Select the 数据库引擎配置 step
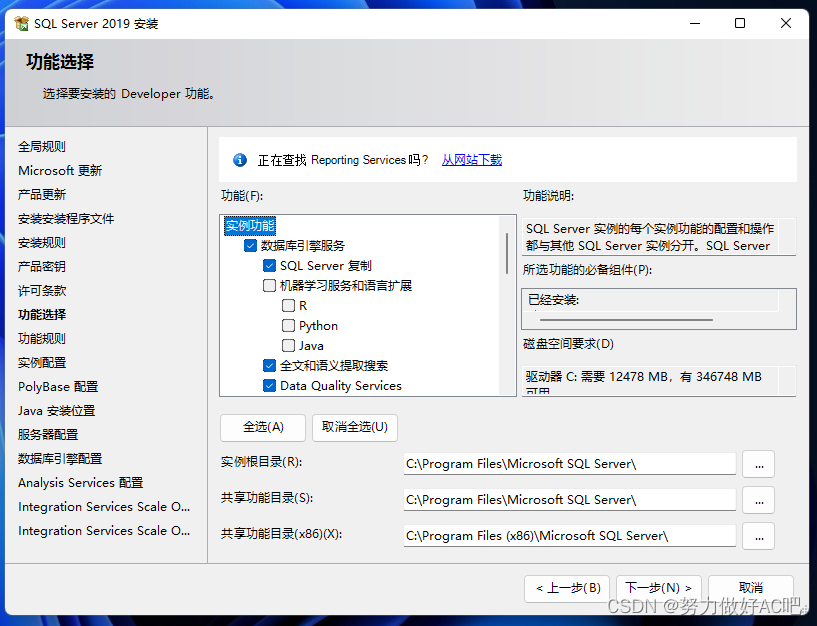The height and width of the screenshot is (626, 817). coord(60,459)
